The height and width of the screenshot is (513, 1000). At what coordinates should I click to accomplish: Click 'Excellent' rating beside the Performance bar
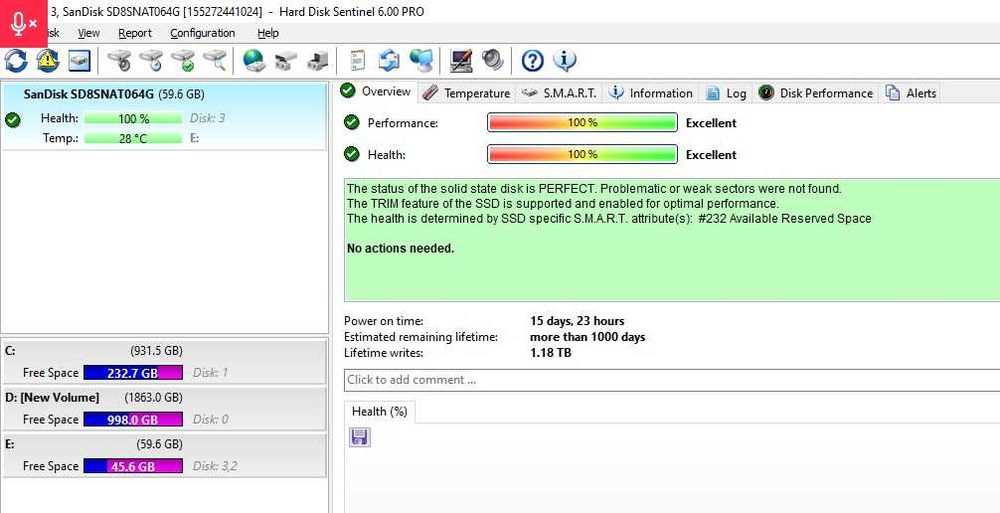(711, 123)
